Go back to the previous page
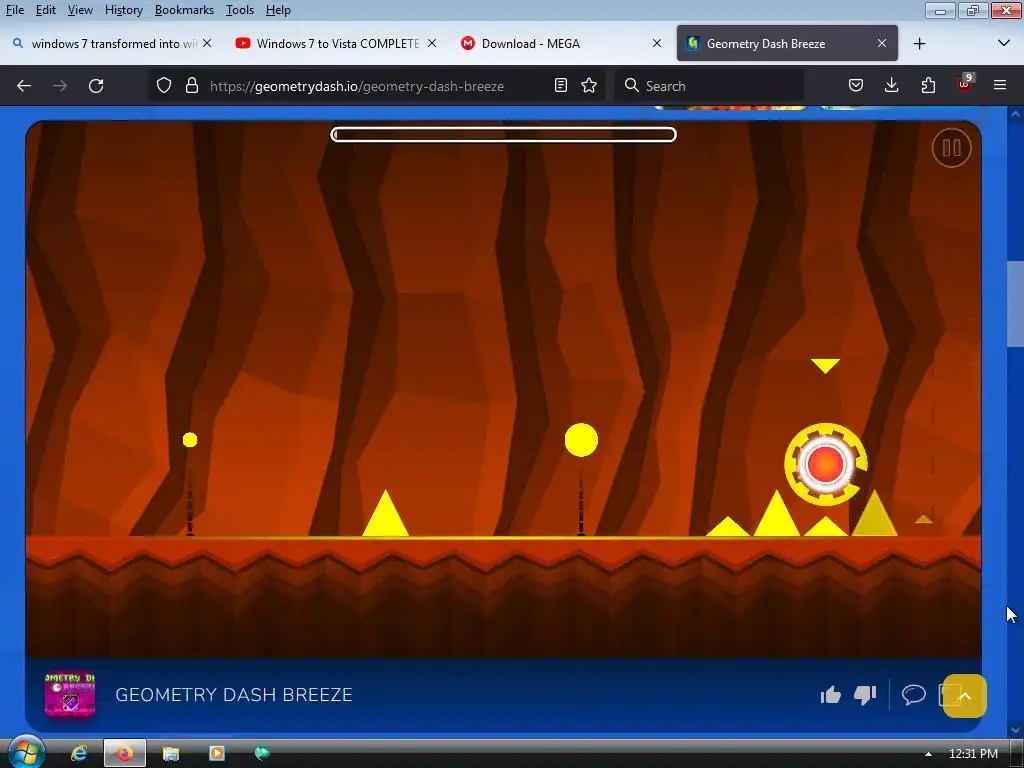 pyautogui.click(x=24, y=86)
